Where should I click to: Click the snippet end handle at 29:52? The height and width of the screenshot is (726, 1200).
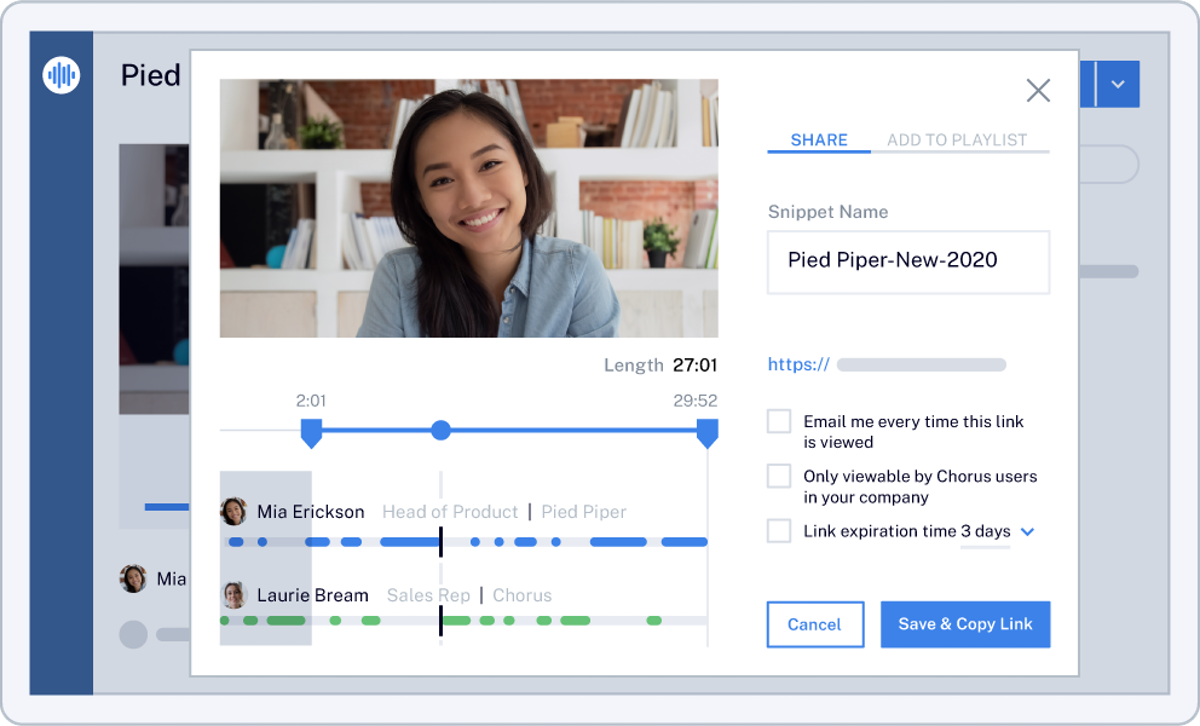[707, 433]
